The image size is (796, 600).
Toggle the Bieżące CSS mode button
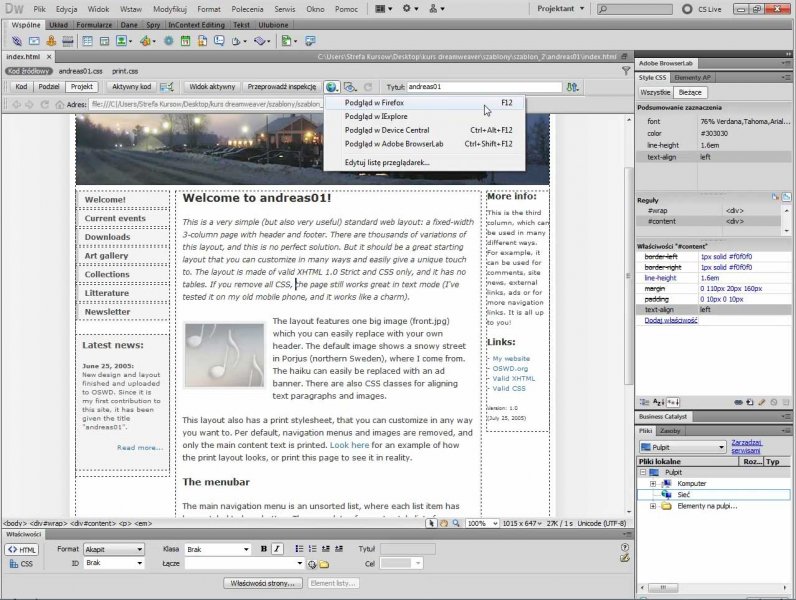tap(692, 92)
